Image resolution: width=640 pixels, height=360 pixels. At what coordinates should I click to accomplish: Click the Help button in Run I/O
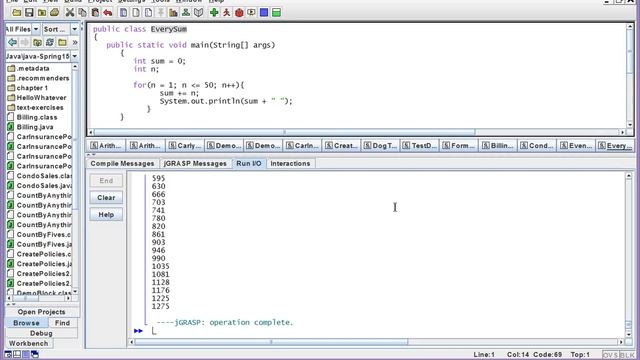click(x=106, y=215)
